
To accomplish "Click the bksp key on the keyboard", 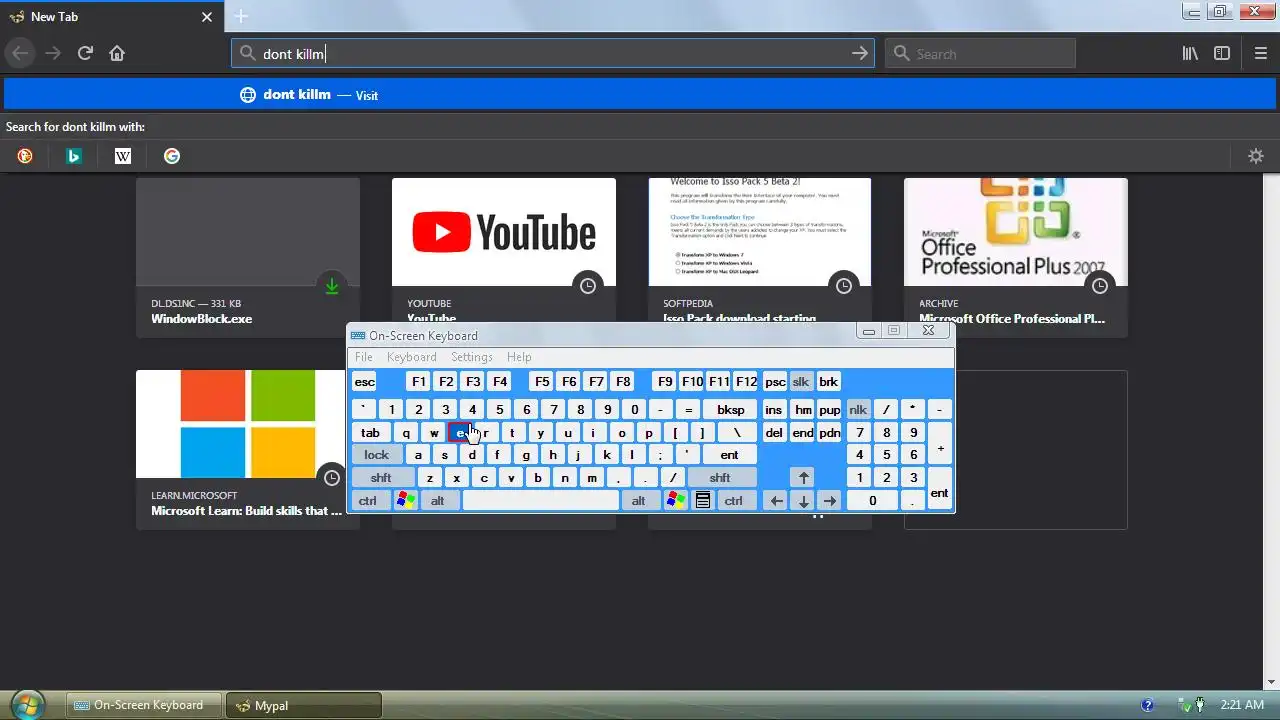I will pos(731,410).
